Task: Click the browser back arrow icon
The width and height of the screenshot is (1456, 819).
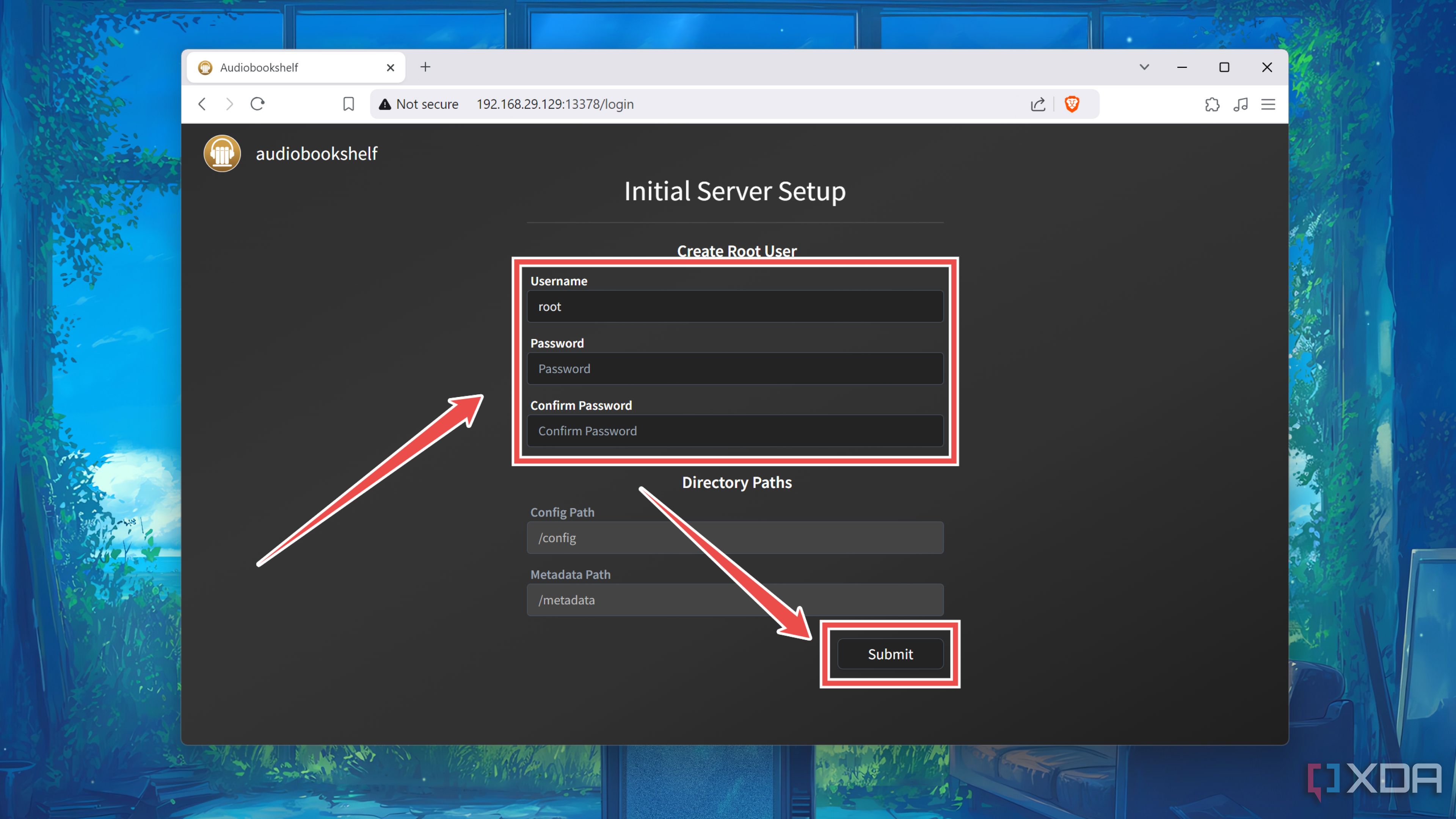Action: tap(202, 104)
